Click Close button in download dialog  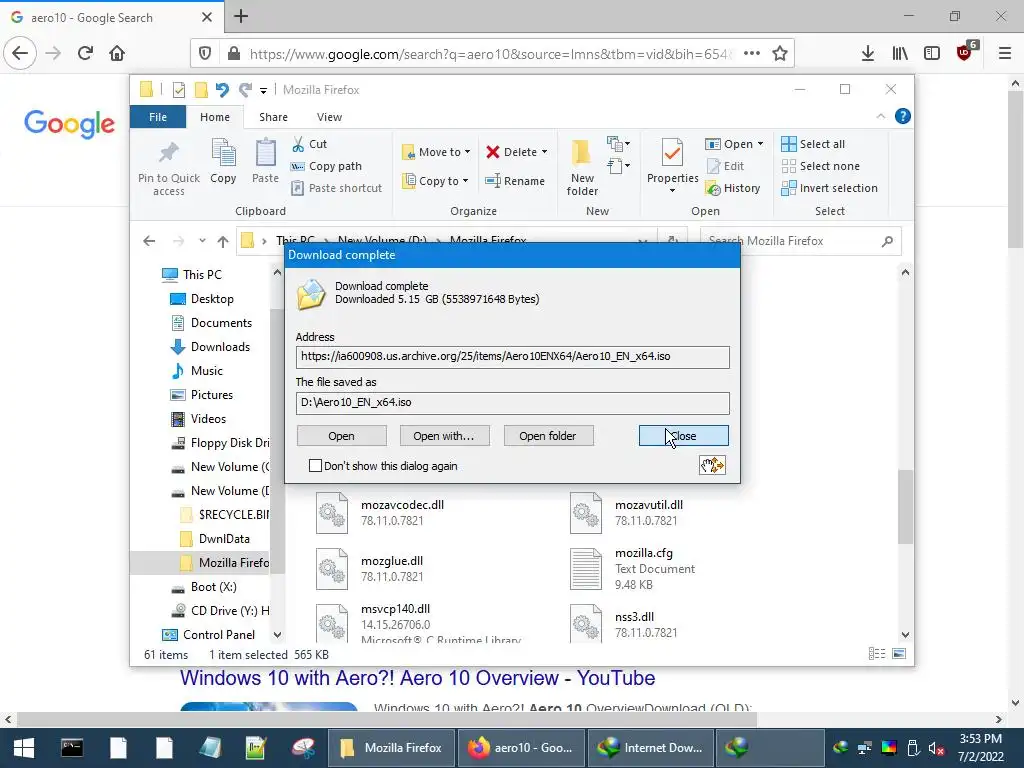coord(684,436)
